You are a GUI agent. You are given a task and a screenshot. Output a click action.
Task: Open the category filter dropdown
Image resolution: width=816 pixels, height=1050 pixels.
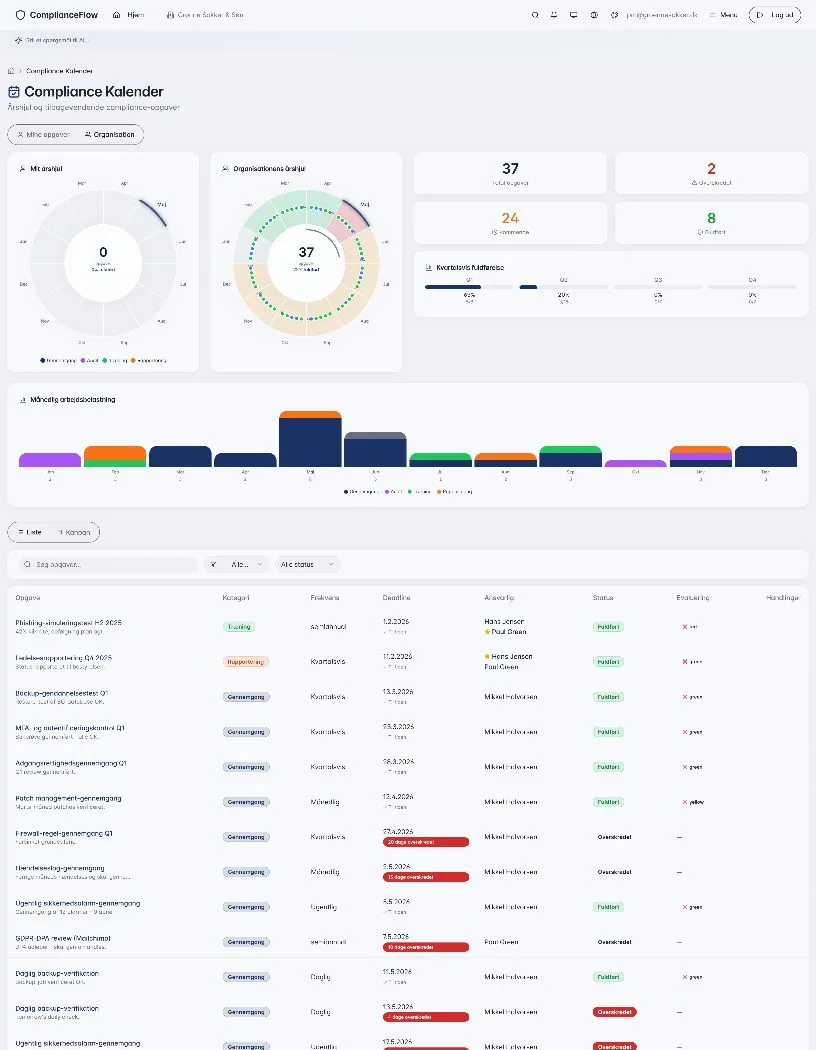point(236,565)
